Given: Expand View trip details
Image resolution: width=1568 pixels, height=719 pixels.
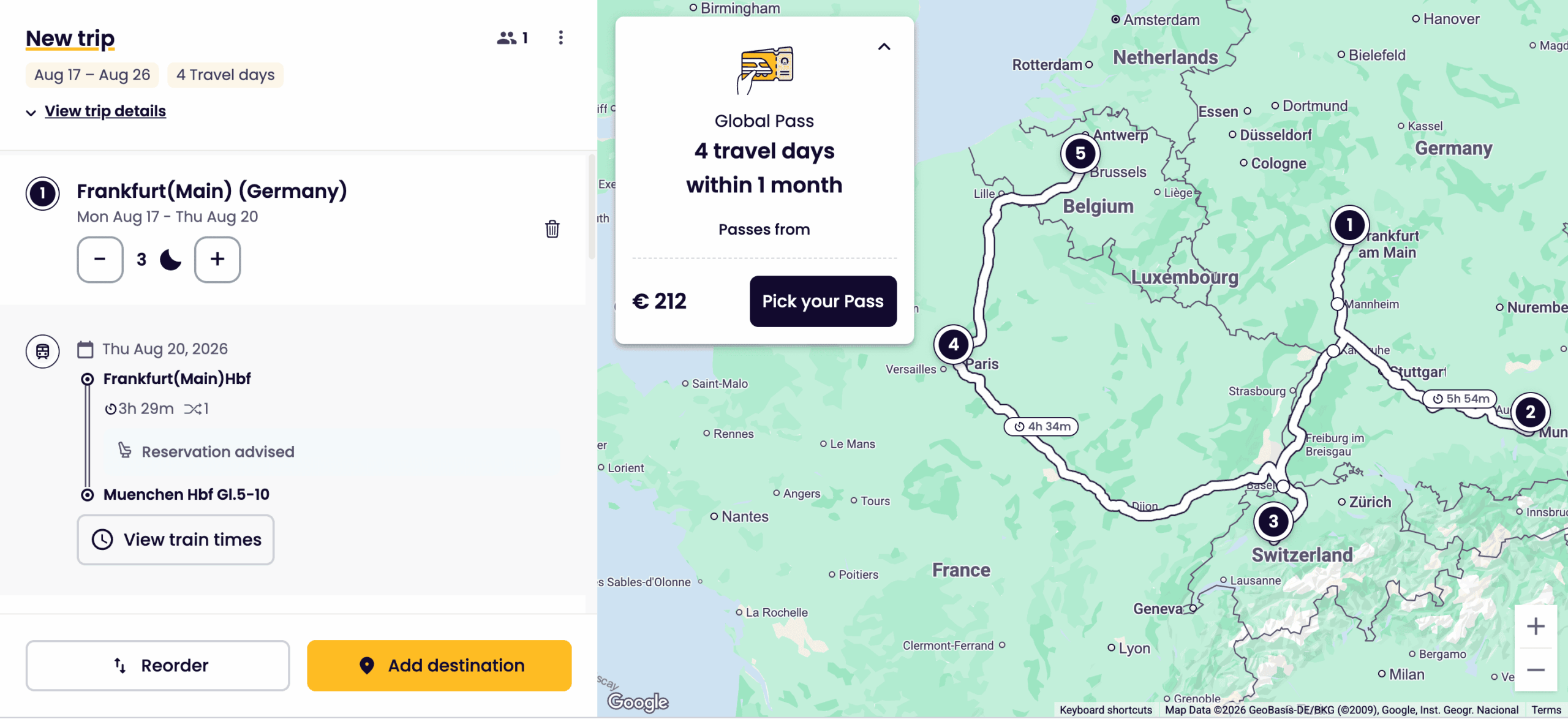Looking at the screenshot, I should coord(105,111).
